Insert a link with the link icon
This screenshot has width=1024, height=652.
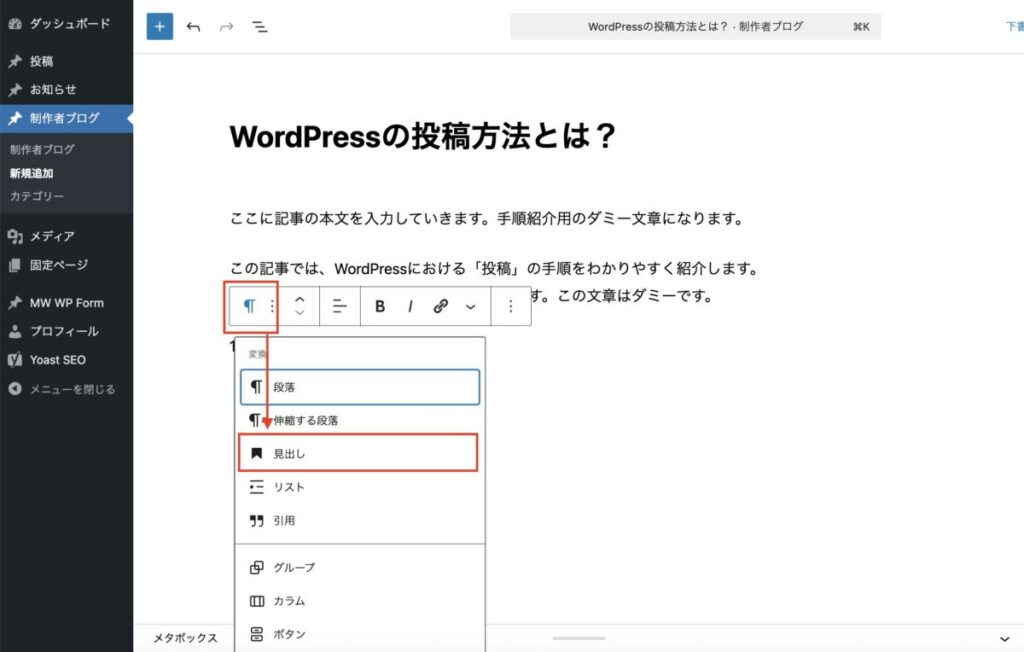pos(441,306)
